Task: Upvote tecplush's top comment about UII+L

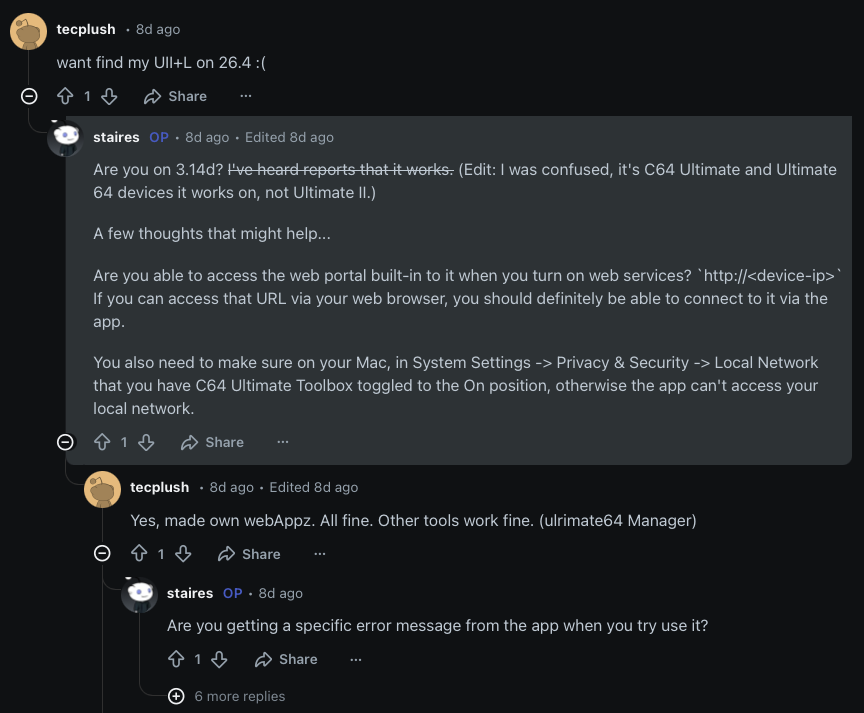Action: tap(65, 96)
